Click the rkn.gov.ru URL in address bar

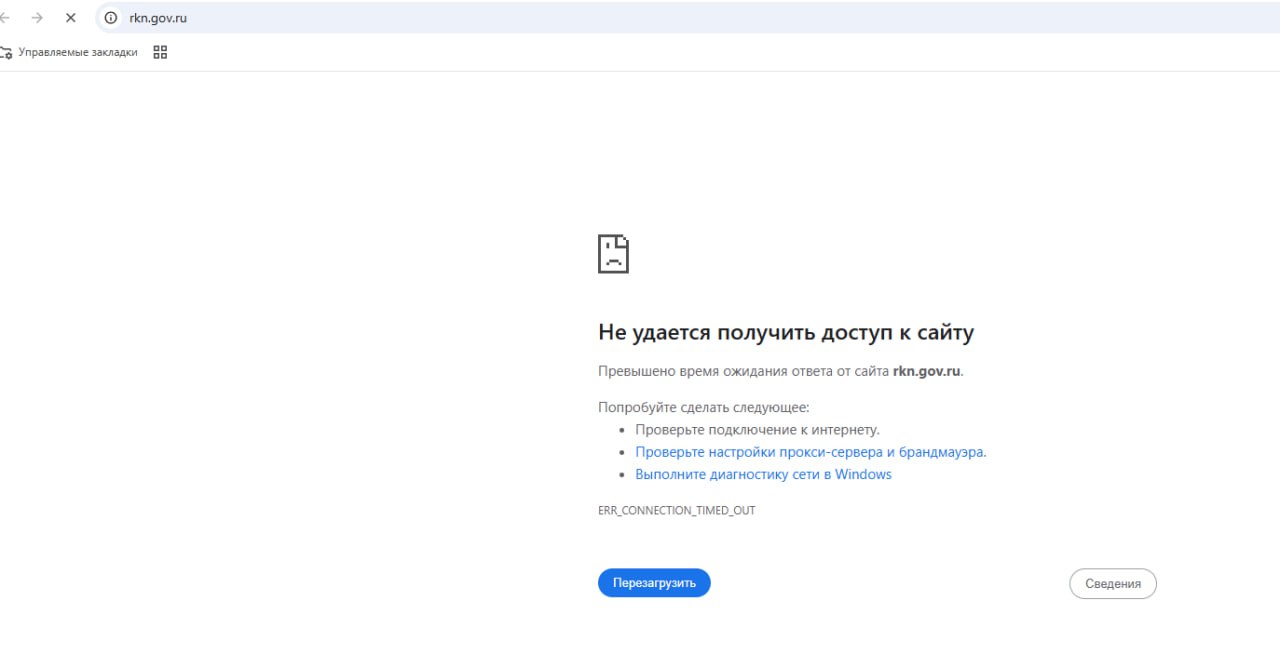(x=158, y=17)
